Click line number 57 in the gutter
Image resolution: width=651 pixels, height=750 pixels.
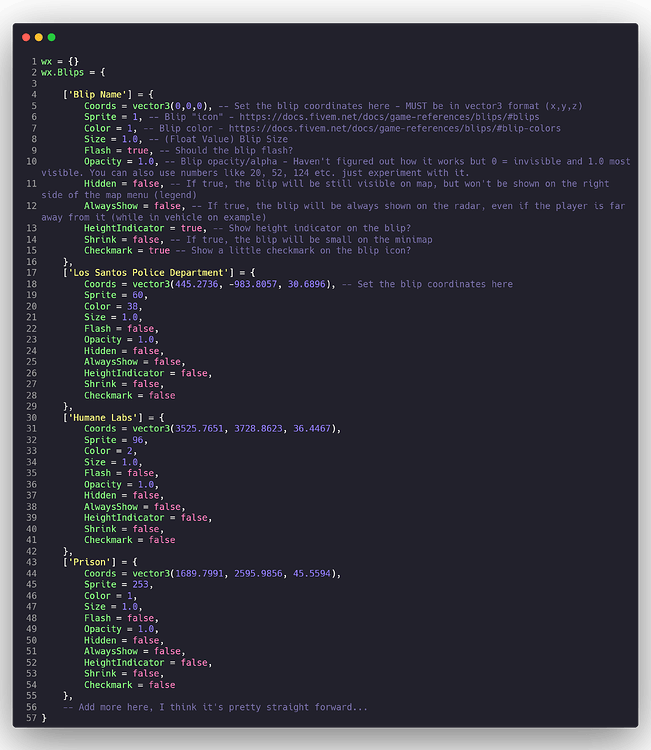click(32, 718)
